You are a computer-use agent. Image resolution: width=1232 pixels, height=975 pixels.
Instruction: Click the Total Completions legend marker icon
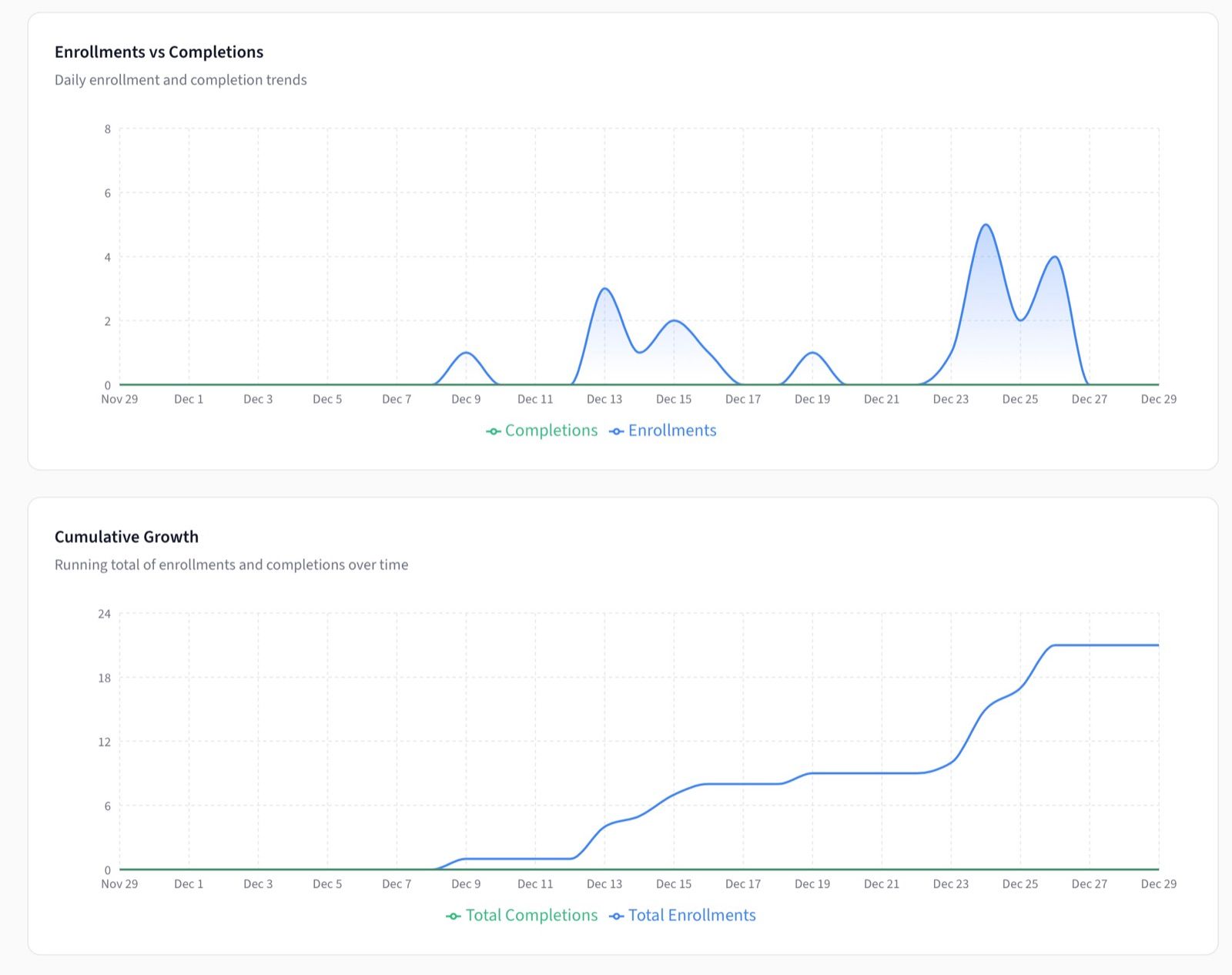[x=453, y=916]
